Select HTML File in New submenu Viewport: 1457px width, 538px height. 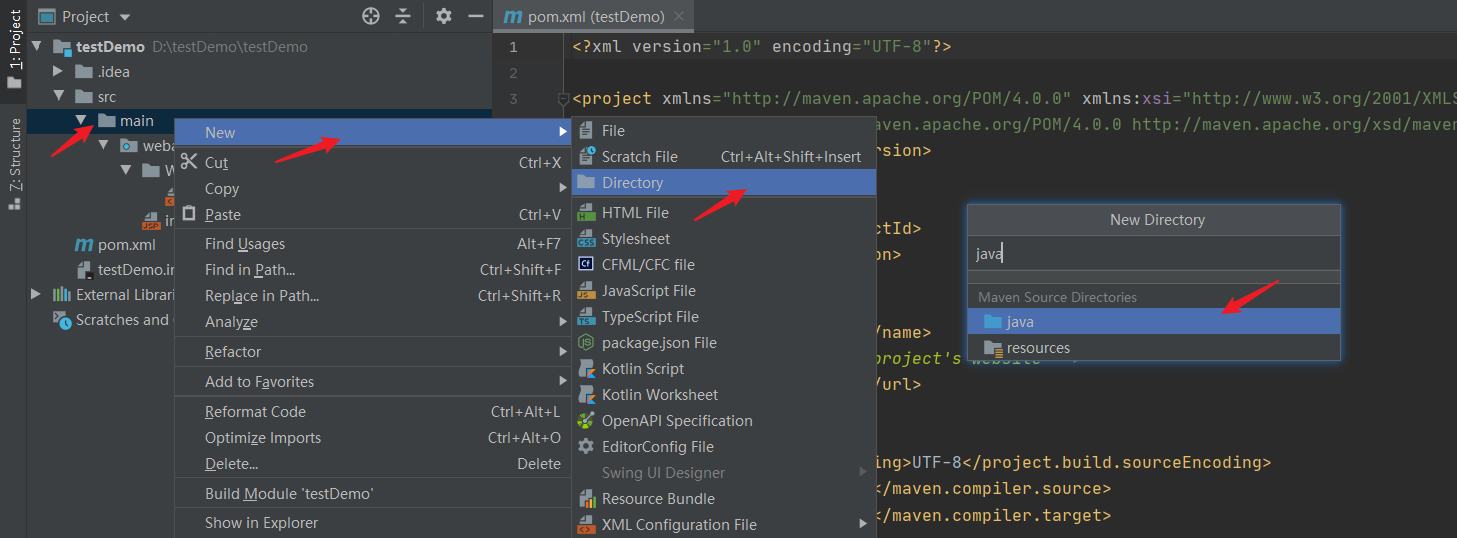coord(724,213)
